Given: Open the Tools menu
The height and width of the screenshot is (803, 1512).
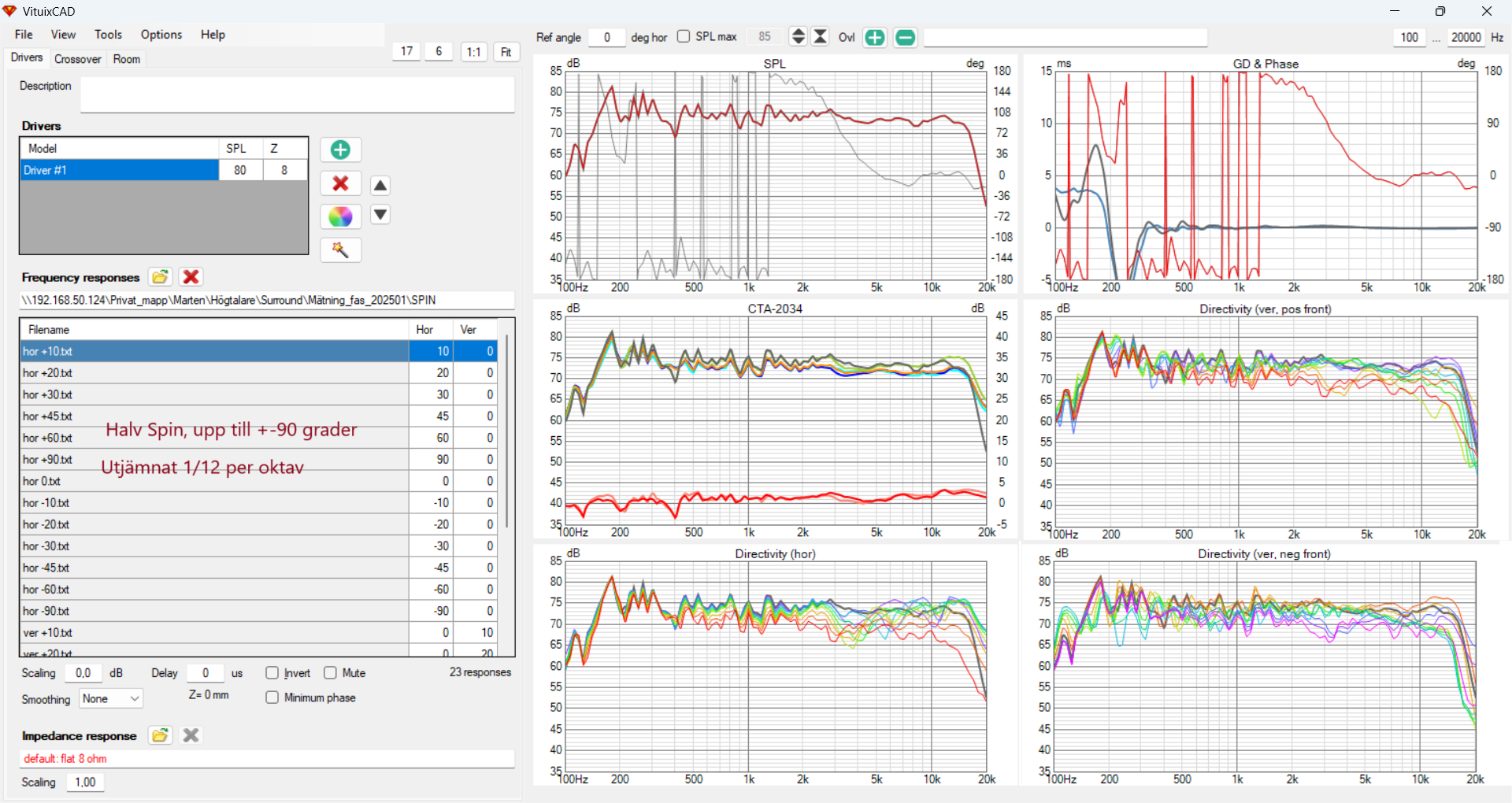Looking at the screenshot, I should pyautogui.click(x=108, y=35).
